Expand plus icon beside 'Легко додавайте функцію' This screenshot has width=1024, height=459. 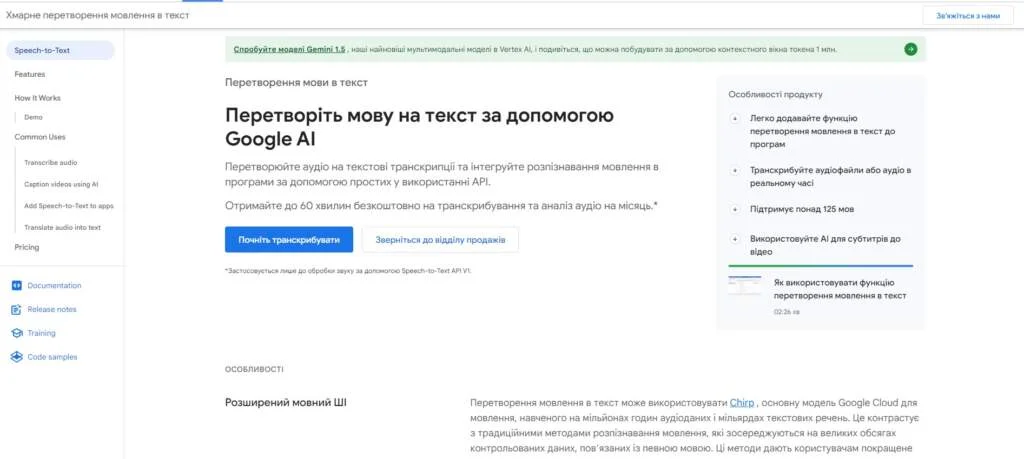(x=735, y=119)
